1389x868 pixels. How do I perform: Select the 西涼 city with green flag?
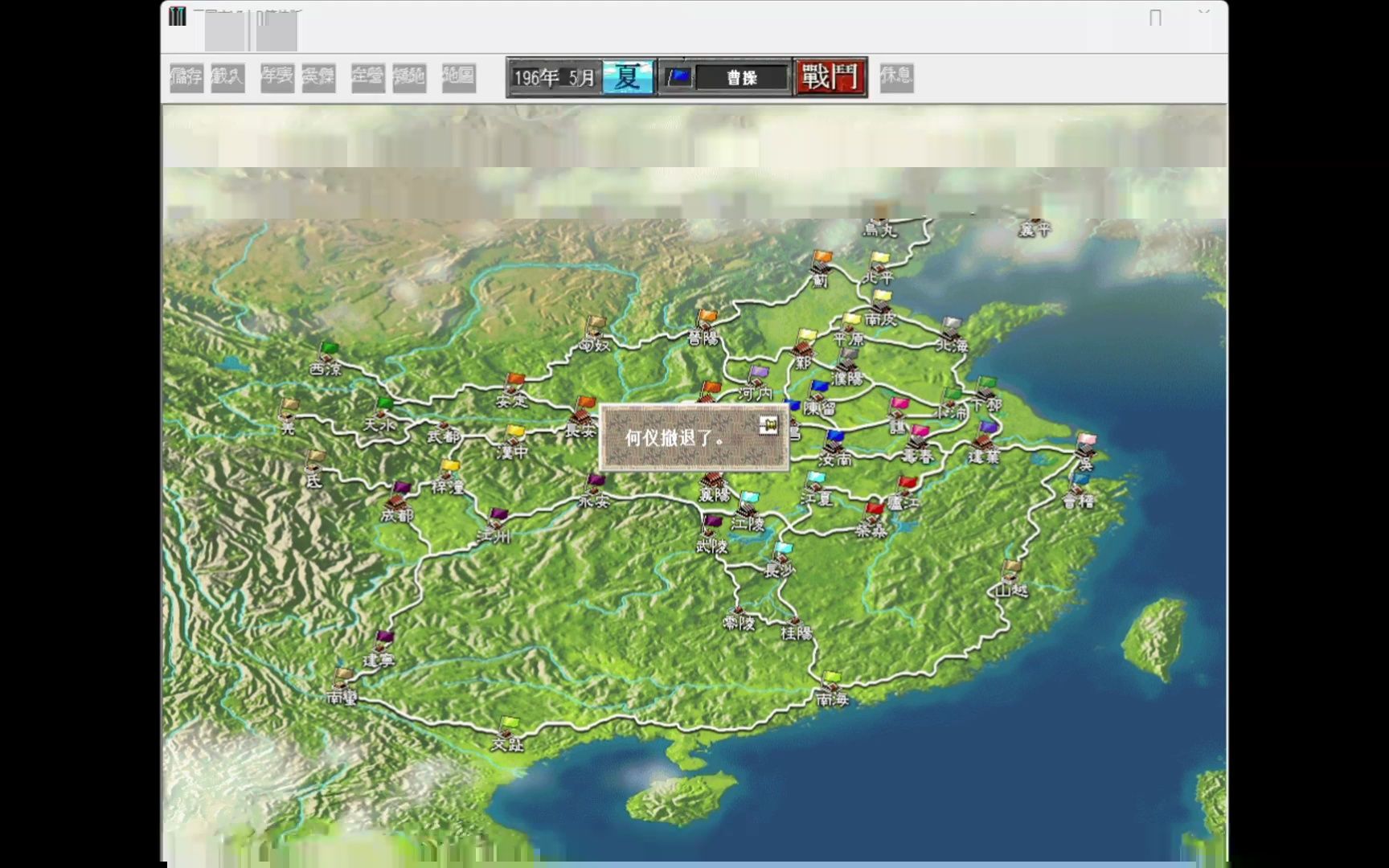click(x=326, y=359)
